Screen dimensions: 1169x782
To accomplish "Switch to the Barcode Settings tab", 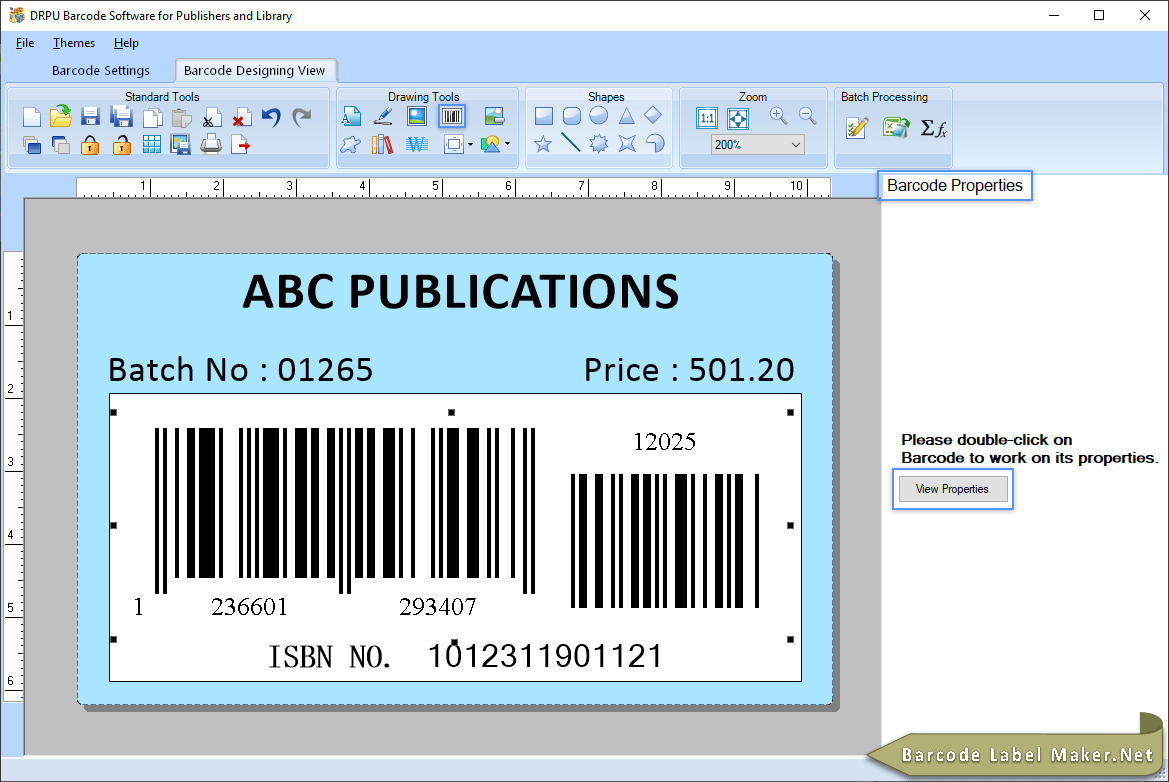I will (x=101, y=70).
